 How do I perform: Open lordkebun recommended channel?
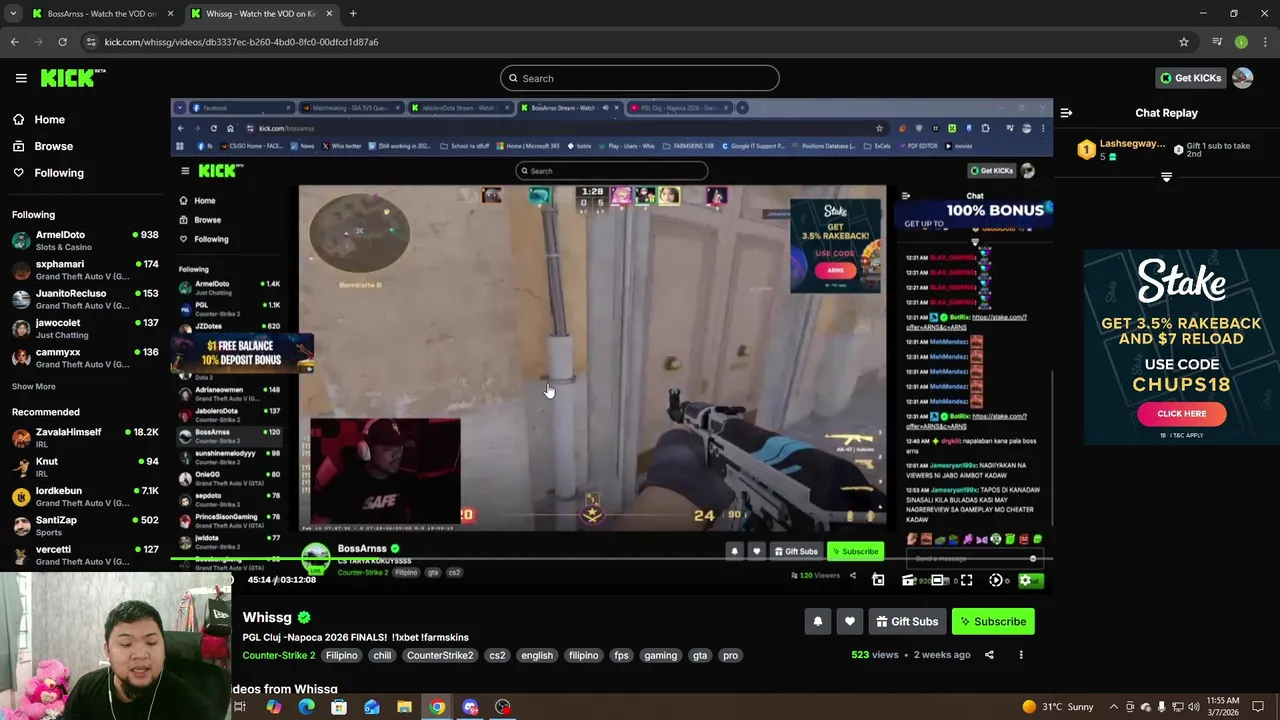85,496
